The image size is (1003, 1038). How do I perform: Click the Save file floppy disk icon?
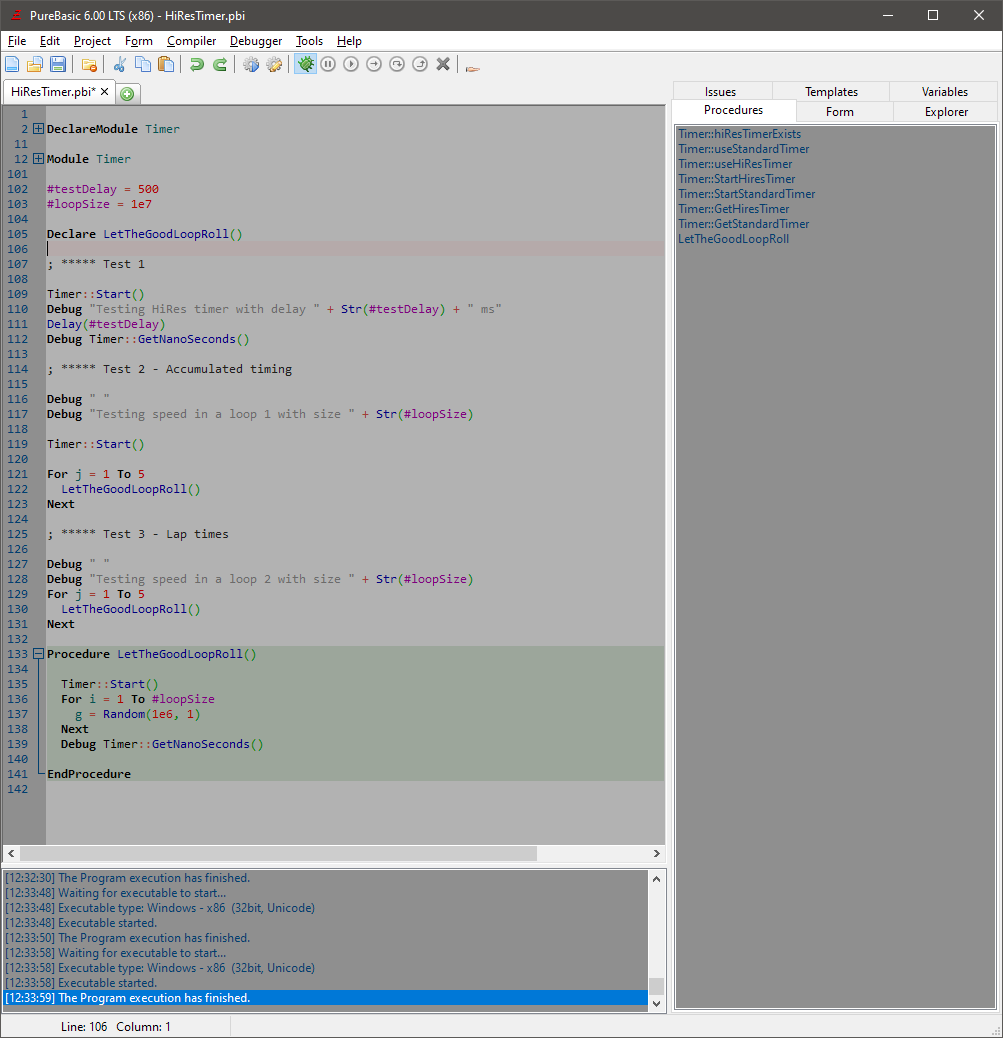coord(58,65)
